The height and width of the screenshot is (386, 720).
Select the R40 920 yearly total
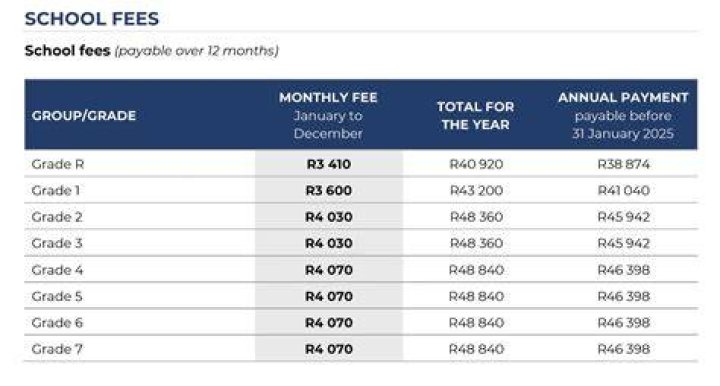pos(476,164)
